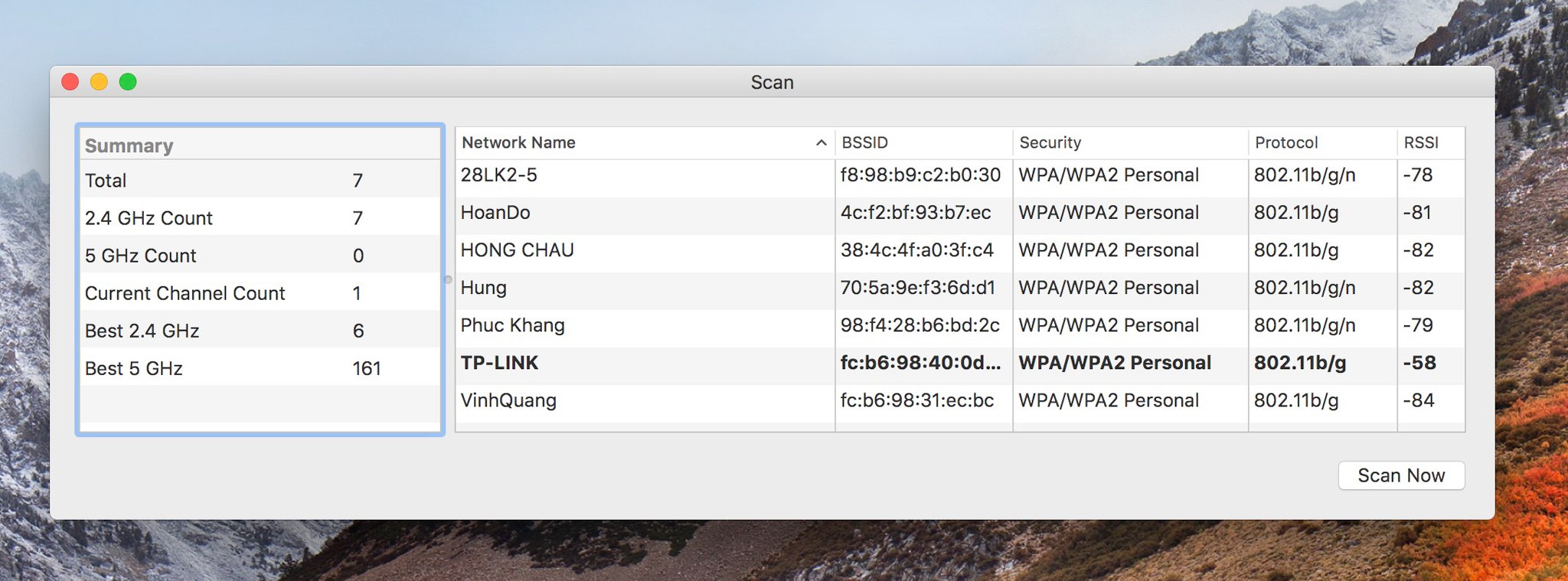
Task: Zoom the Scan window with green button
Action: 128,82
